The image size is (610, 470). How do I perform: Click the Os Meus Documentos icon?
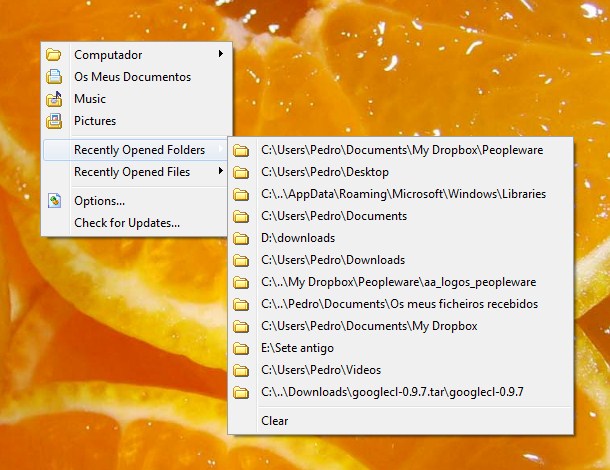(54, 77)
